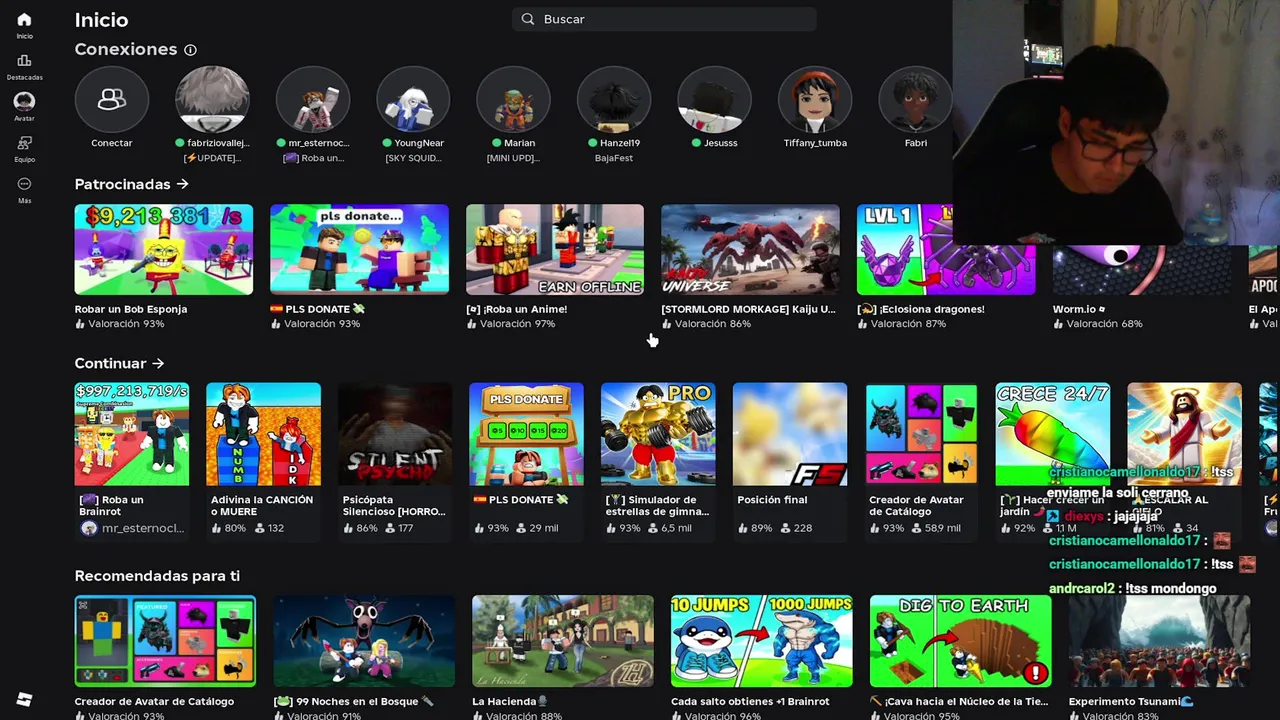Image resolution: width=1280 pixels, height=720 pixels.
Task: Open Psicópata Silencioso horror game thumbnail
Action: coord(395,434)
